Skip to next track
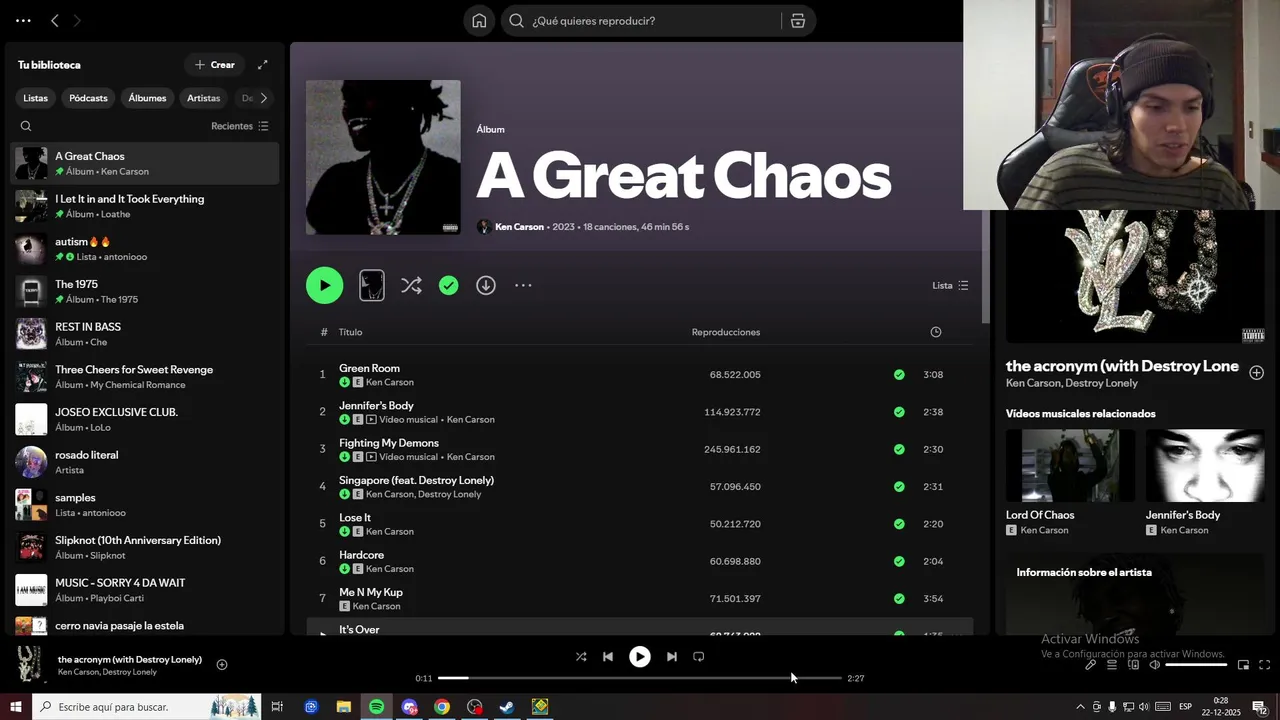 coord(672,657)
